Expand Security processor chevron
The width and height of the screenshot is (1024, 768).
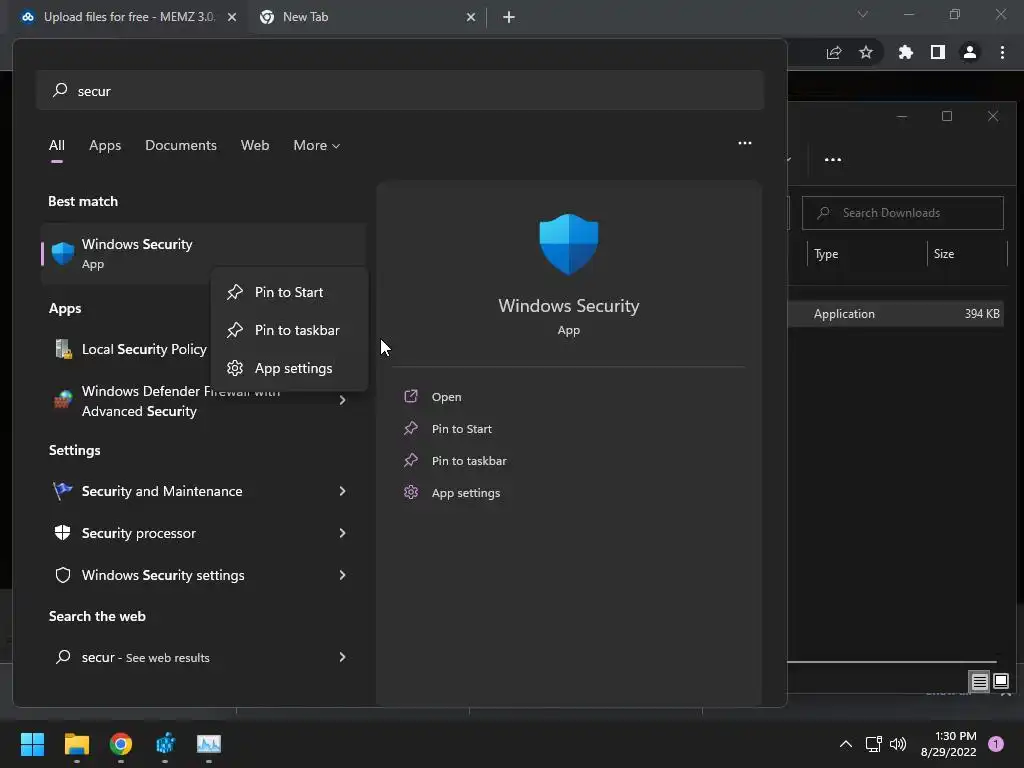click(342, 533)
